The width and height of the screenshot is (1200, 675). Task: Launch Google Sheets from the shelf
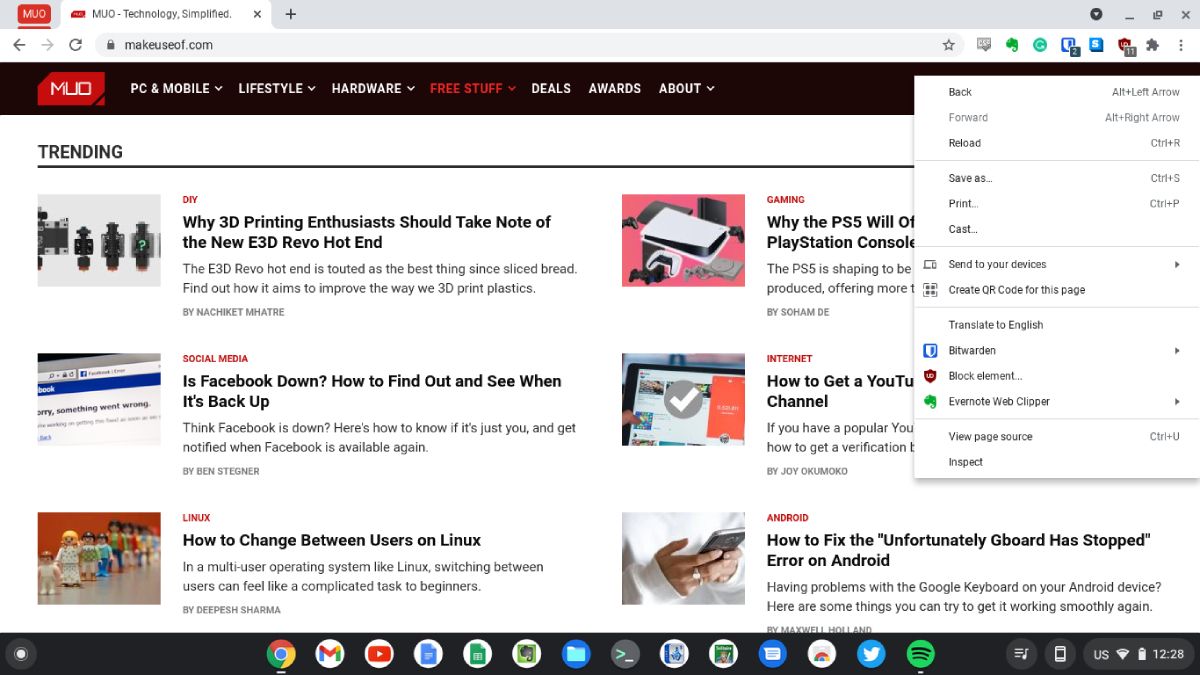477,655
